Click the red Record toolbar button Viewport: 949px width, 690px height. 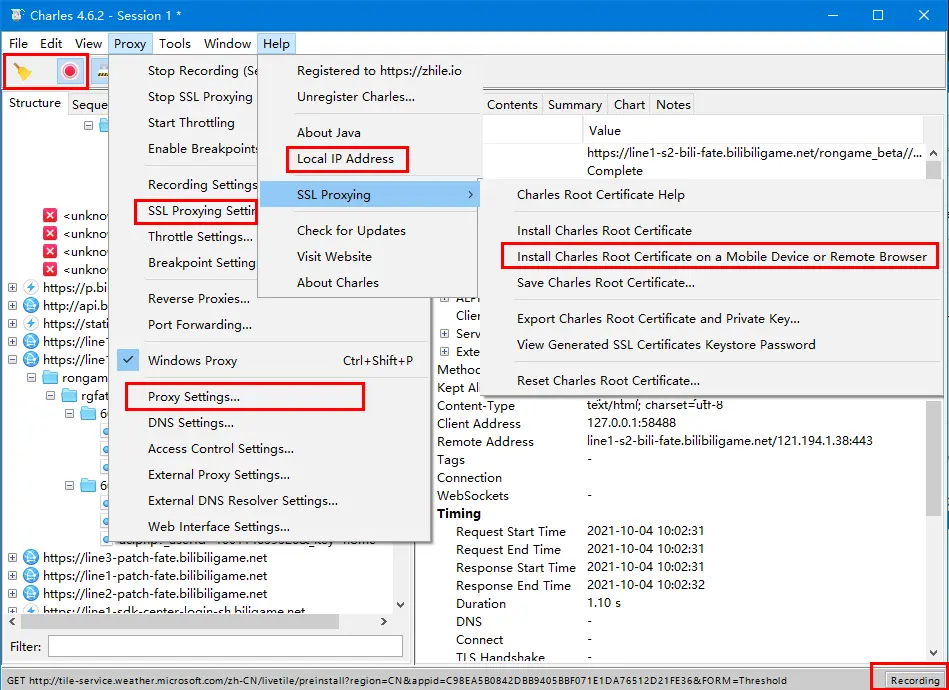click(69, 71)
